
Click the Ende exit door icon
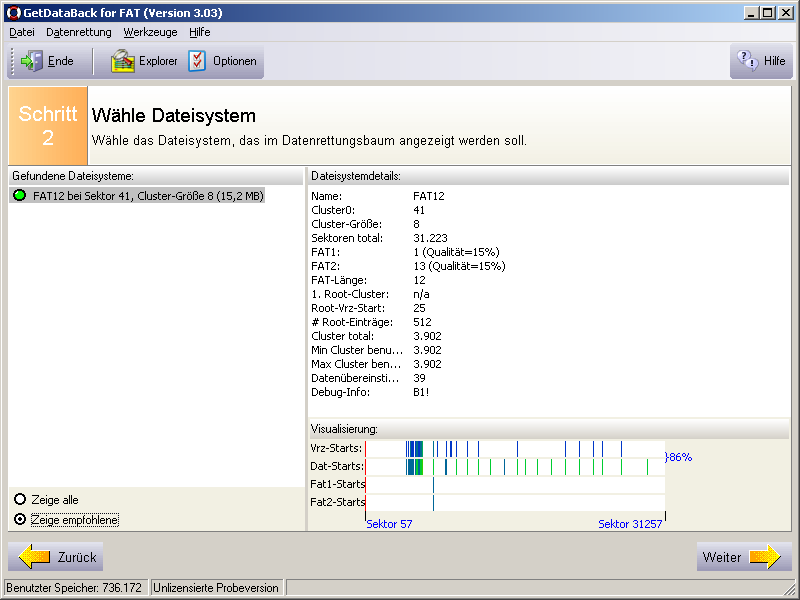[32, 61]
